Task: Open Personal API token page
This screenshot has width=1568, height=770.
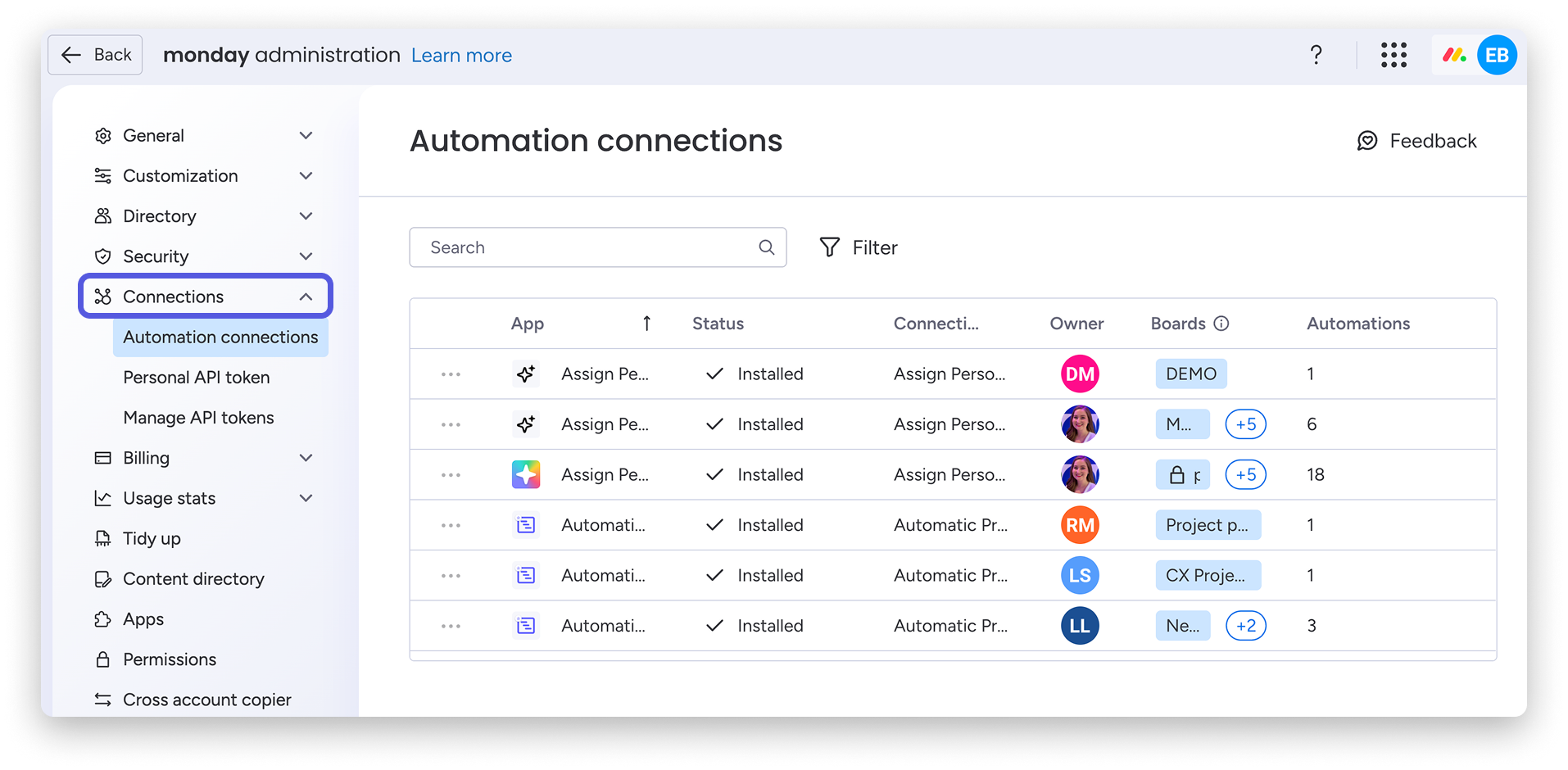Action: pos(197,378)
